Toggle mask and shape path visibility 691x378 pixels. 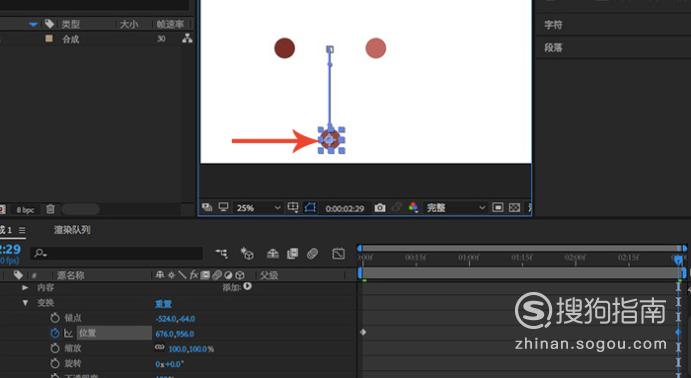point(310,207)
